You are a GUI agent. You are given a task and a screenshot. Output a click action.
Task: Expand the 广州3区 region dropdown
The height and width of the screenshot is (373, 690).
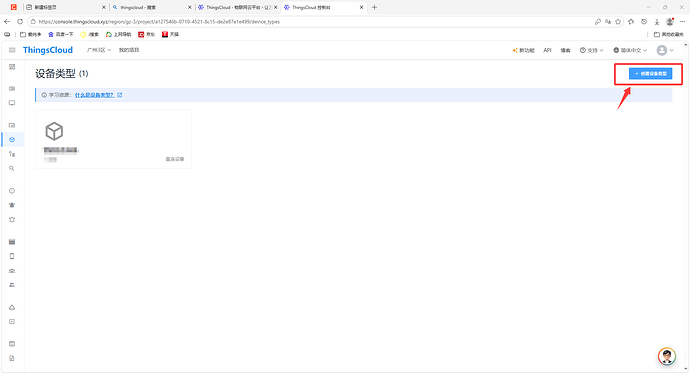99,50
